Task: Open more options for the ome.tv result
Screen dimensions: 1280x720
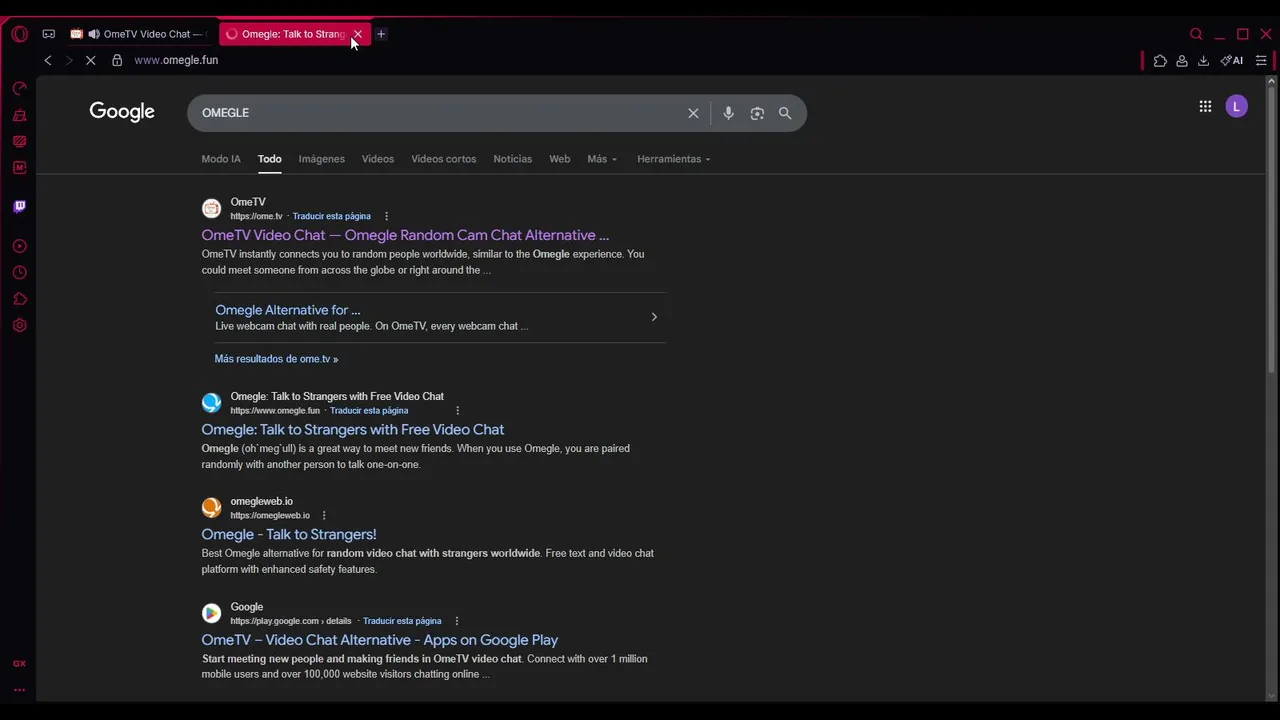Action: (386, 216)
